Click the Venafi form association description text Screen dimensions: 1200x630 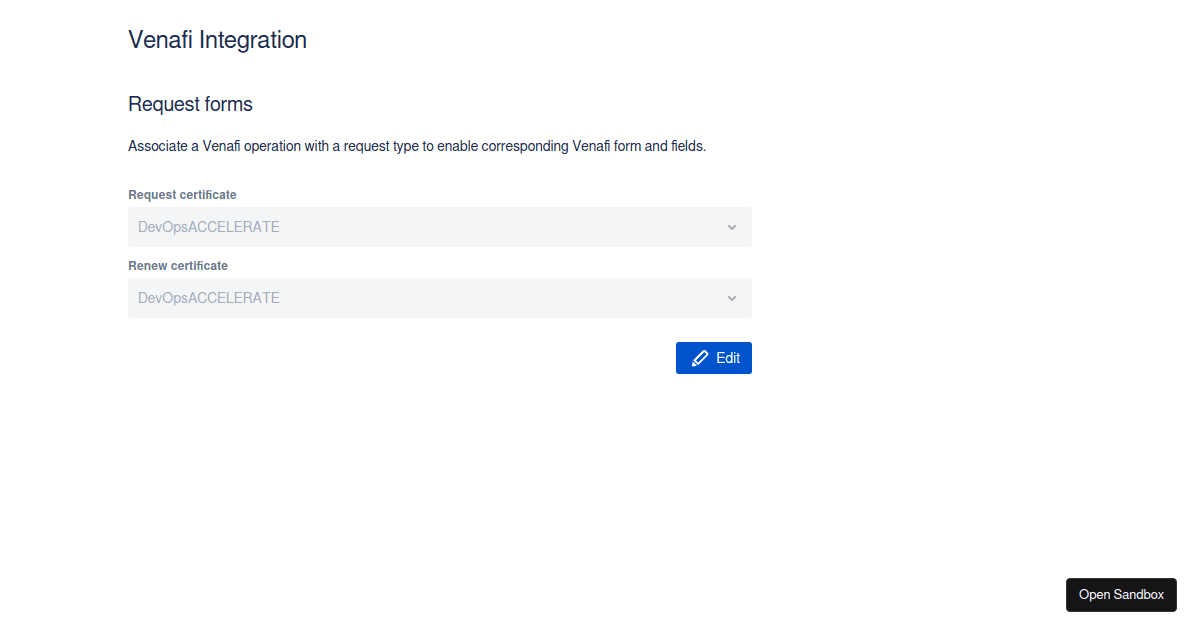416,146
